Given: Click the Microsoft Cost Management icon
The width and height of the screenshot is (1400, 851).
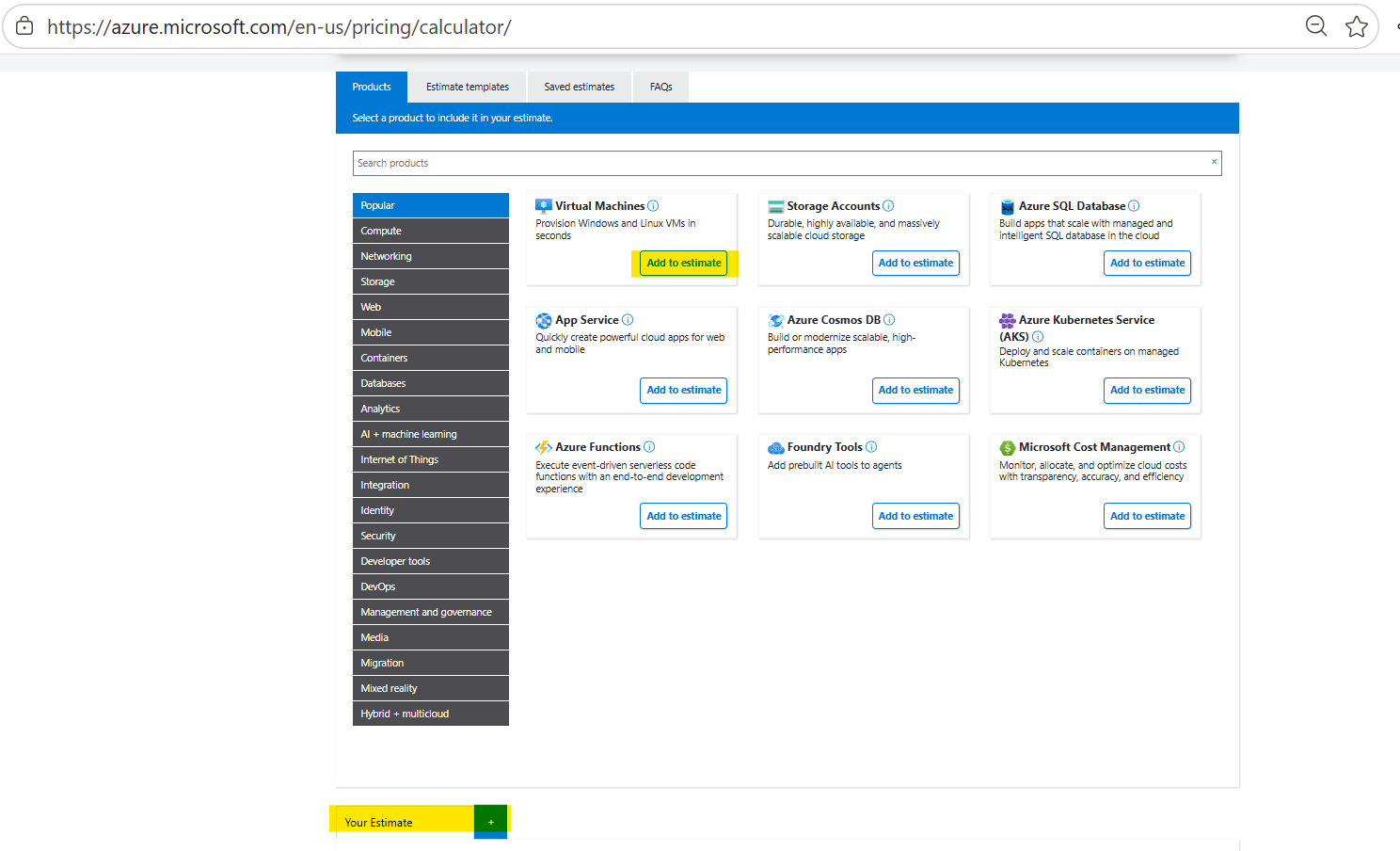Looking at the screenshot, I should coord(1008,447).
